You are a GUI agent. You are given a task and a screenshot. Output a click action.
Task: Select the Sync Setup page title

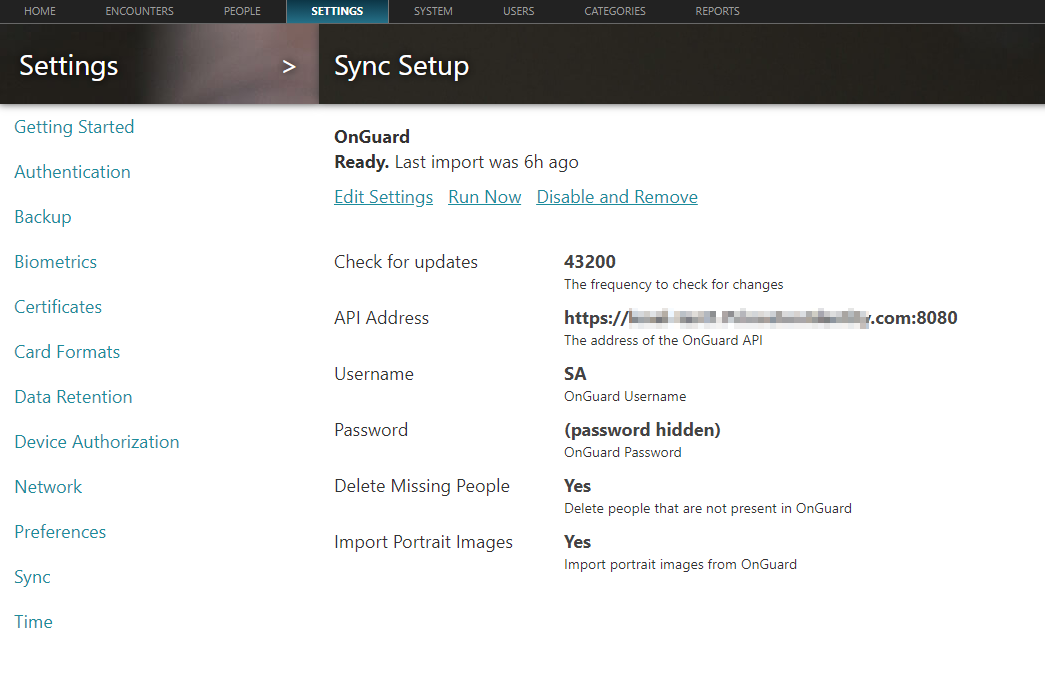(x=401, y=66)
